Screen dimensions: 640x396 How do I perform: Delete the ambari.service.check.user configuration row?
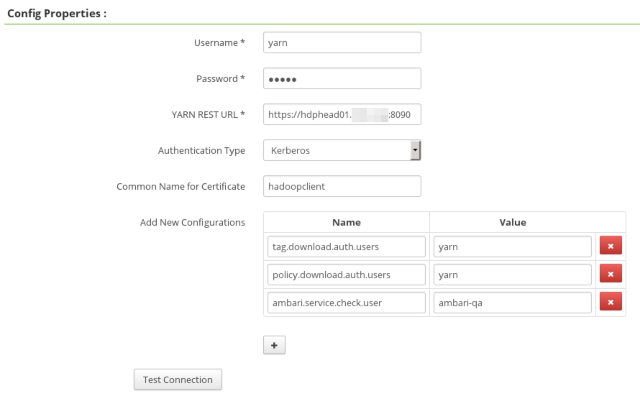[611, 302]
